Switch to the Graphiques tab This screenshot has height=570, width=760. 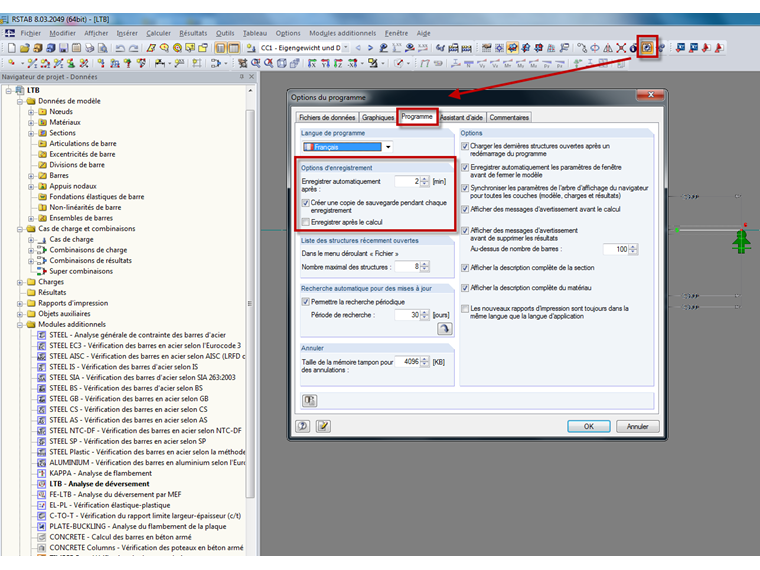(378, 117)
